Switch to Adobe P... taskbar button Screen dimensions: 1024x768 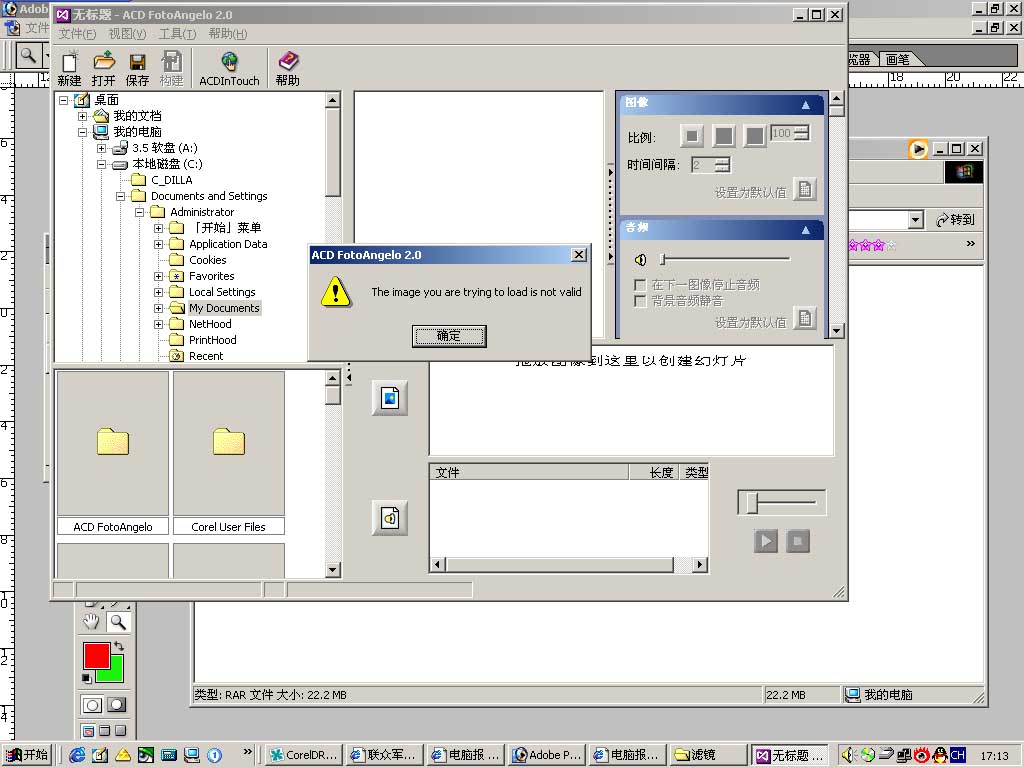[x=547, y=755]
